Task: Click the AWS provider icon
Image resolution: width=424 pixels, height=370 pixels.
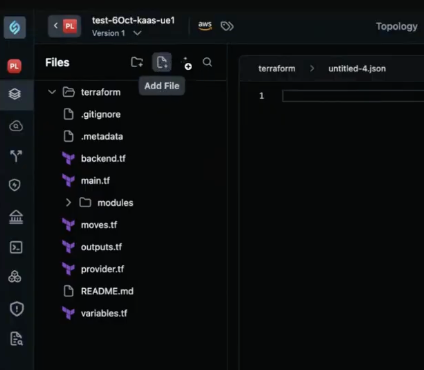Action: pyautogui.click(x=205, y=26)
